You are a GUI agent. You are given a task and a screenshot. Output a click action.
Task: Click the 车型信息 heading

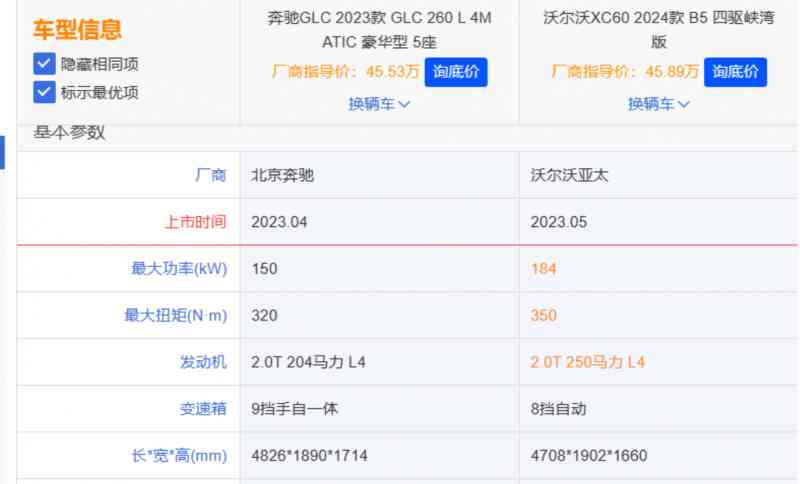click(78, 29)
